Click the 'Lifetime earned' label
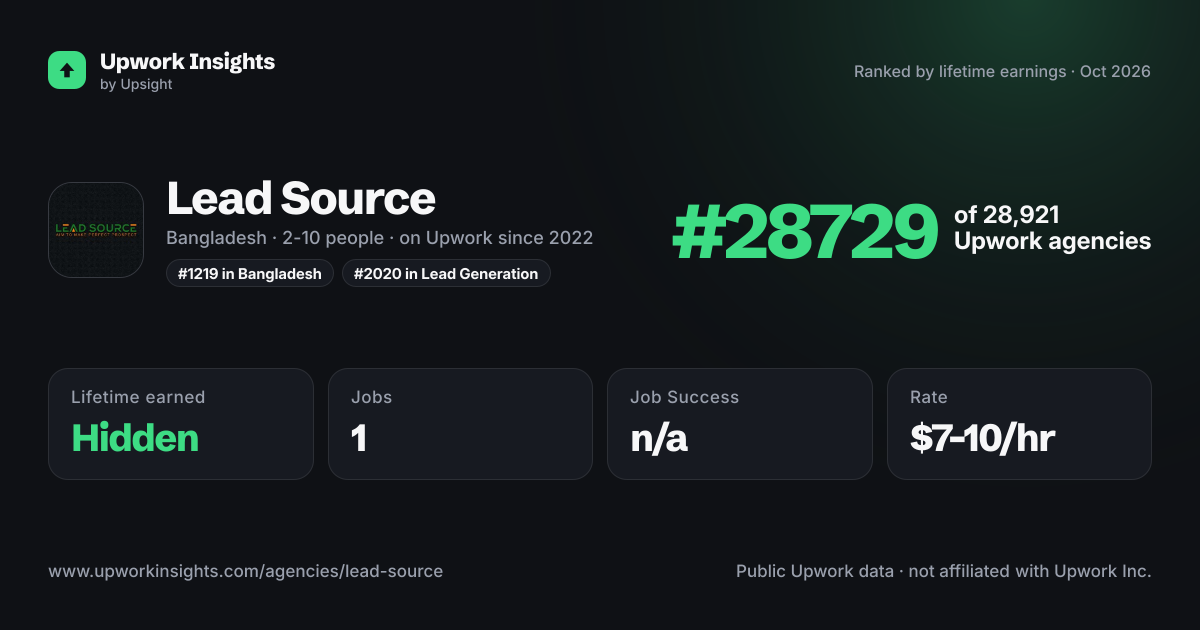1200x630 pixels. coord(138,397)
